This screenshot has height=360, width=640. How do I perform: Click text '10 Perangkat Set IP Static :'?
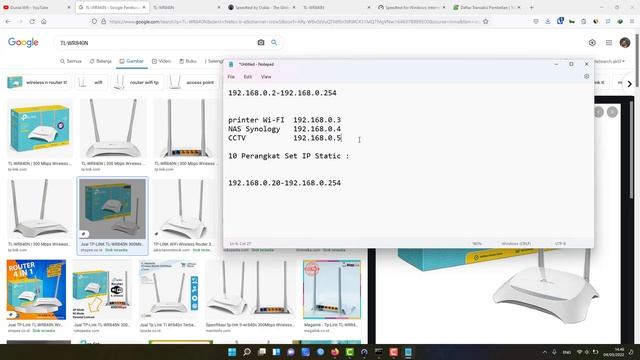(x=289, y=156)
